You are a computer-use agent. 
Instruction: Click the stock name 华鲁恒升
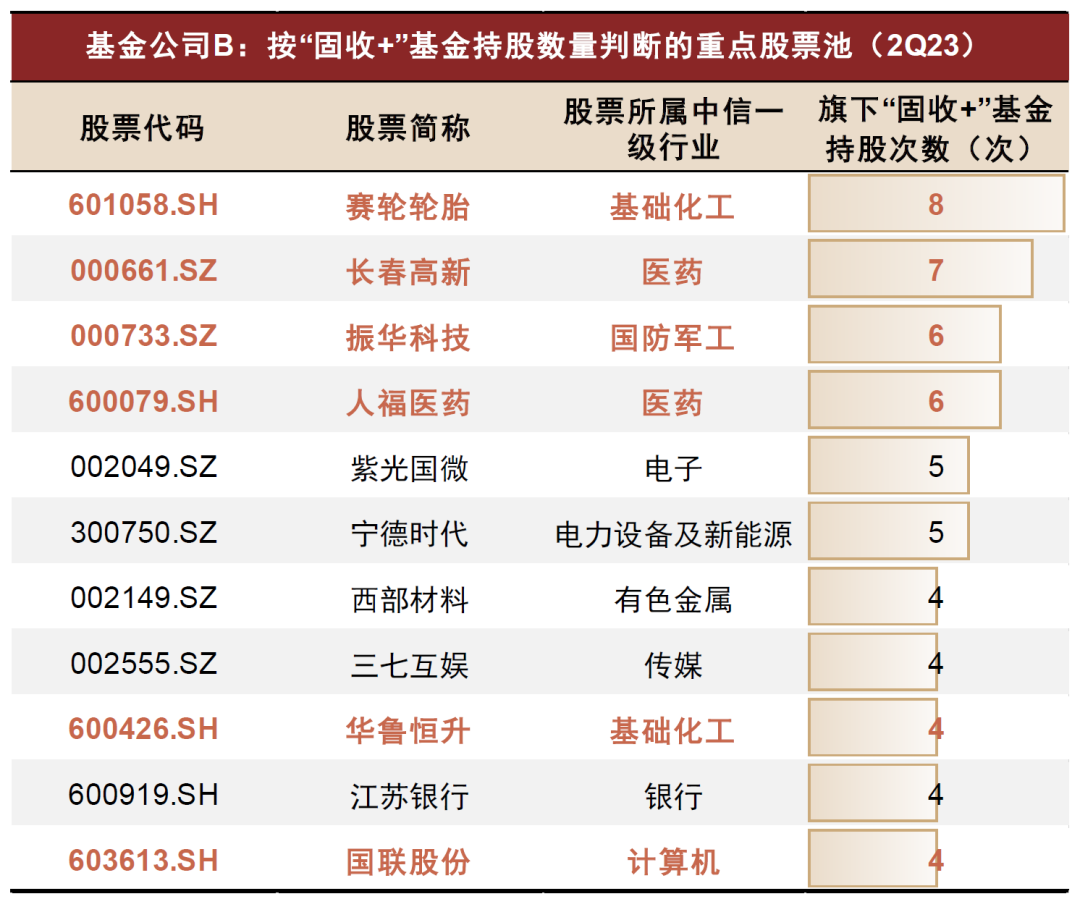408,730
